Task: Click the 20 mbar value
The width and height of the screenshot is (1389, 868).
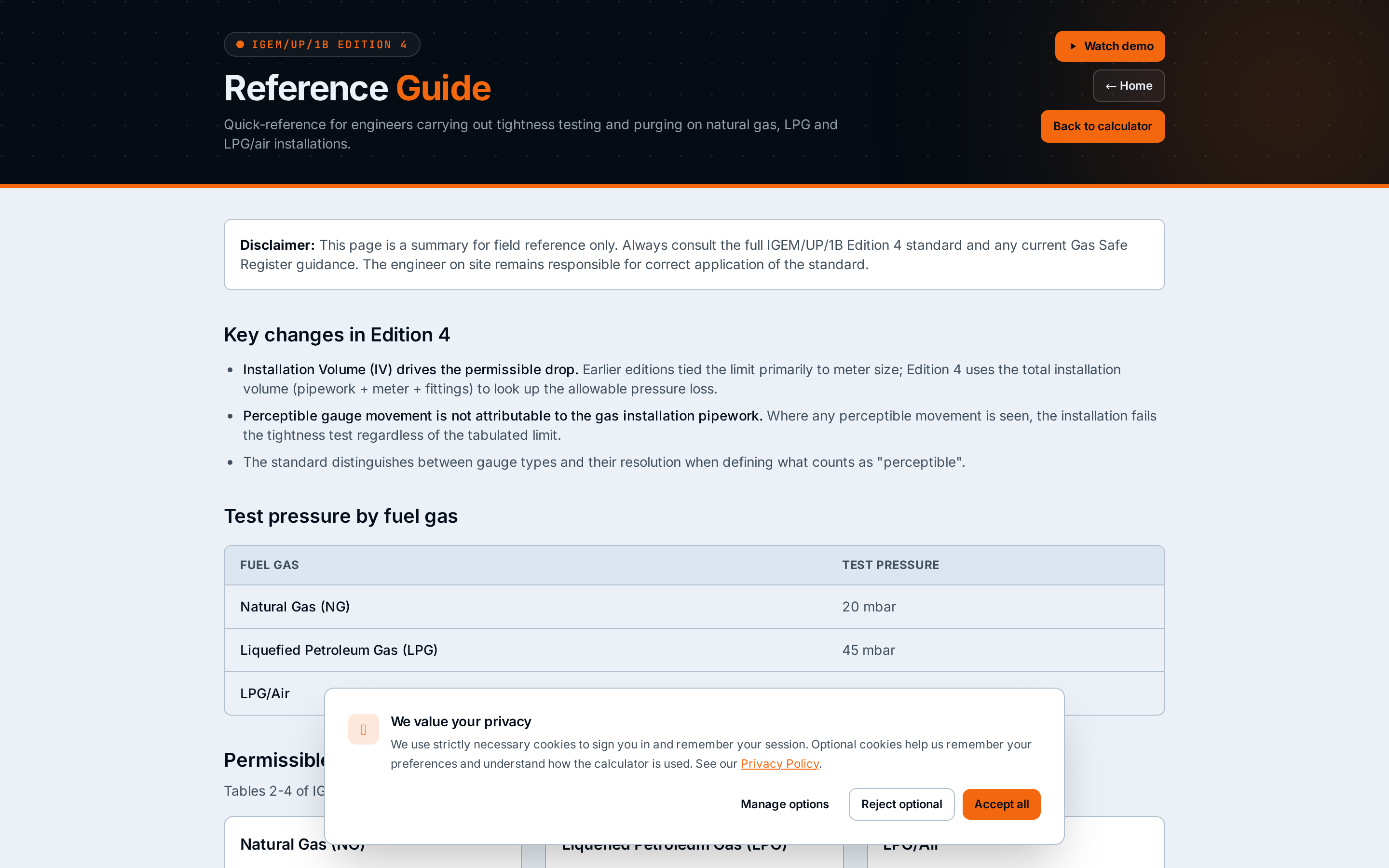Action: click(x=869, y=607)
